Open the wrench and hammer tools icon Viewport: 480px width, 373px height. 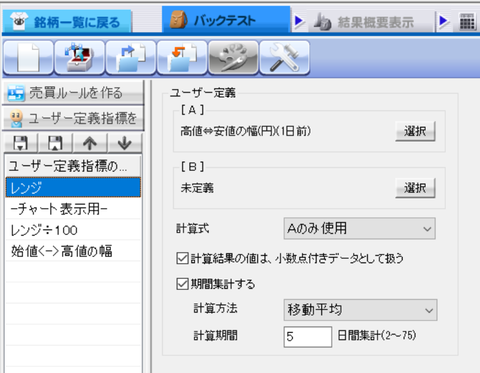284,58
